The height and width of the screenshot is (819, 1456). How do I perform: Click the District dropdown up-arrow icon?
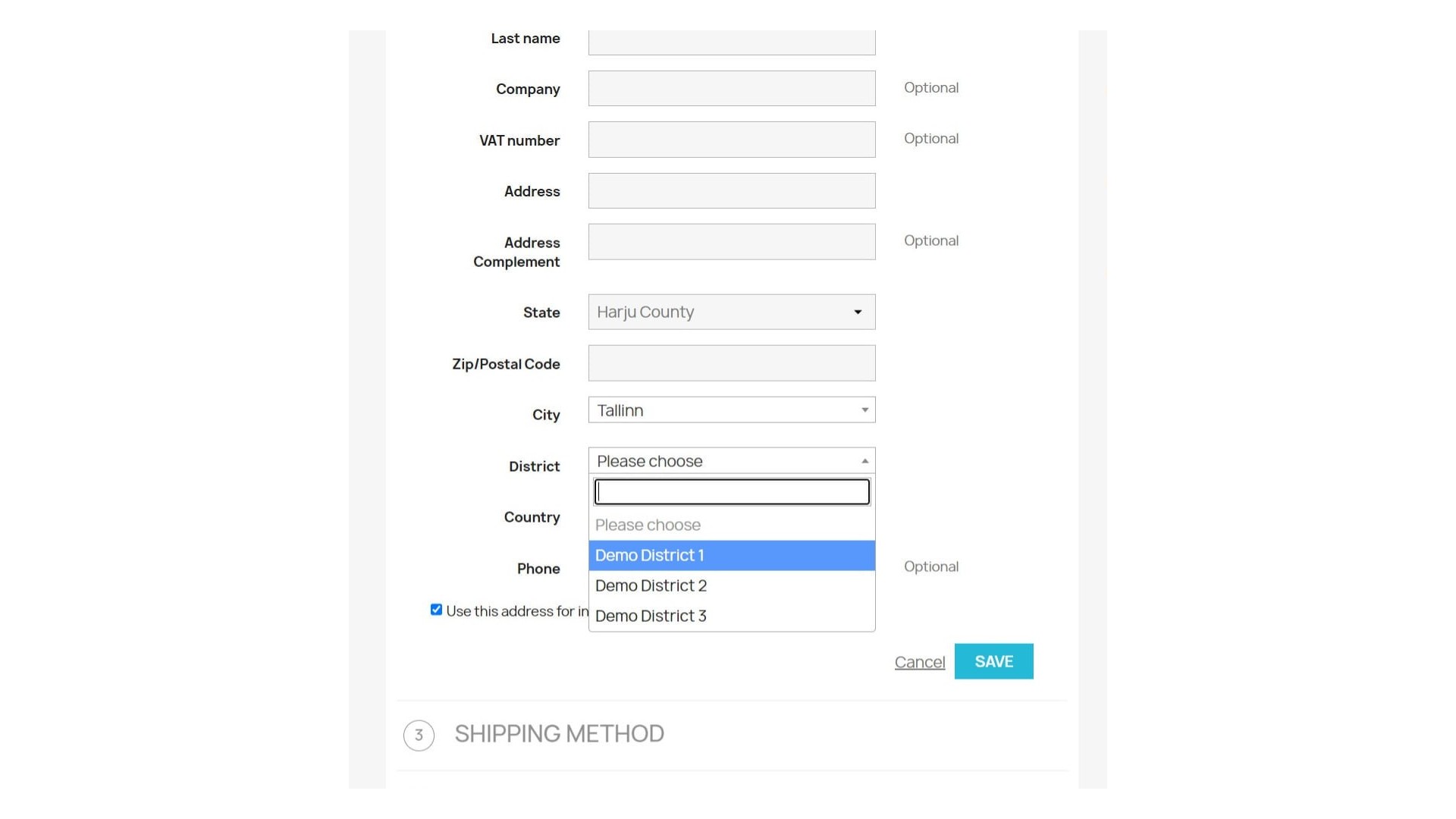tap(864, 461)
